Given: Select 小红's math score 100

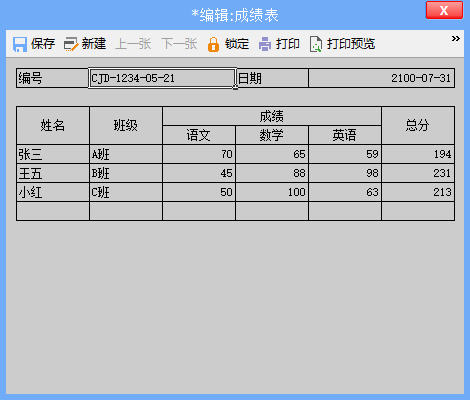Looking at the screenshot, I should coord(272,192).
